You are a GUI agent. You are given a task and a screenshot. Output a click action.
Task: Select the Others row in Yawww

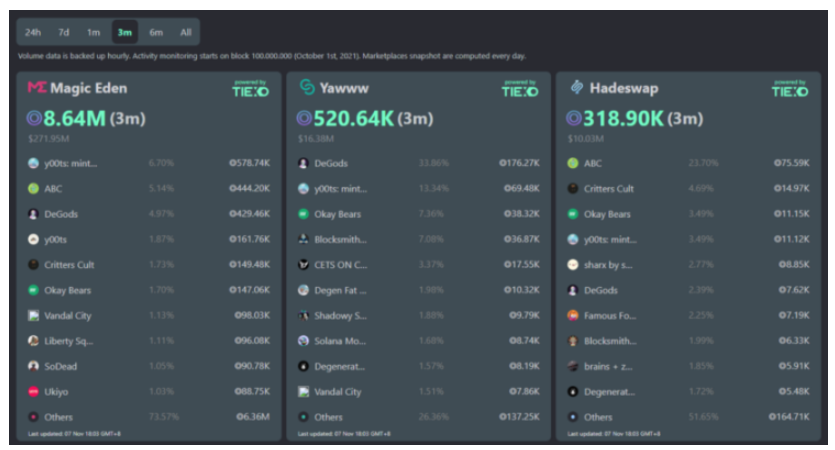(x=419, y=417)
